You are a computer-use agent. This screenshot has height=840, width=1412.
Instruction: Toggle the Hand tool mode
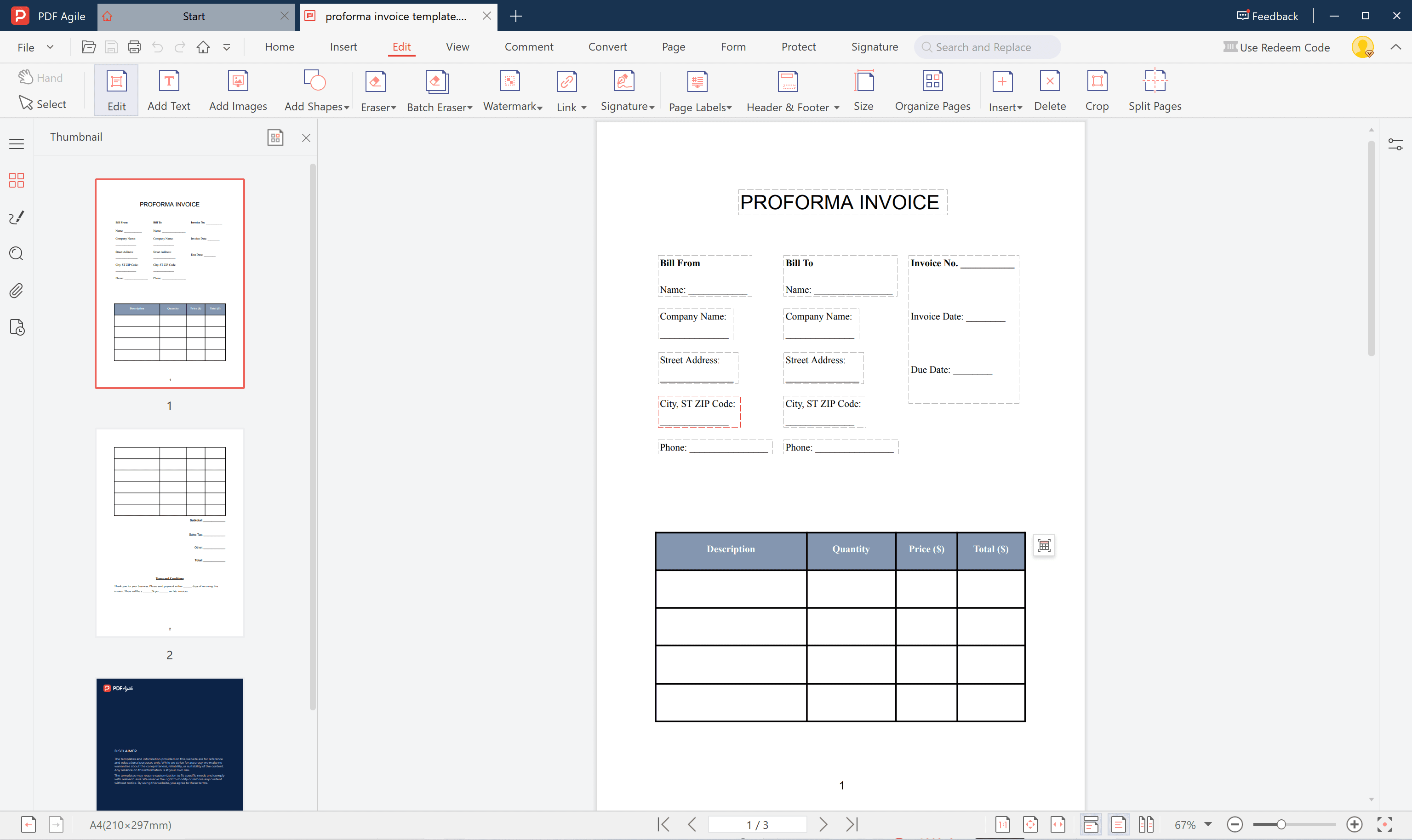(41, 78)
